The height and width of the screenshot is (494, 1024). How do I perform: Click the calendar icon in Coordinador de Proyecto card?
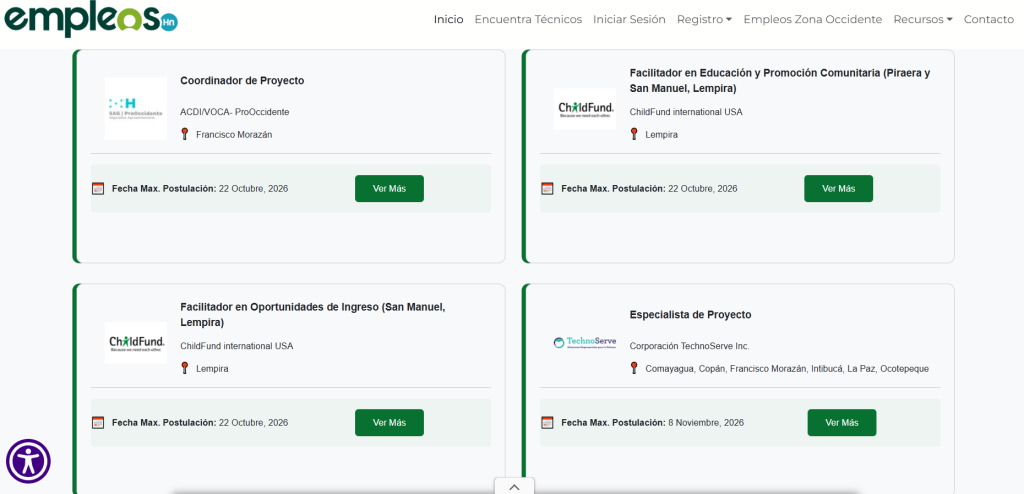[x=98, y=189]
